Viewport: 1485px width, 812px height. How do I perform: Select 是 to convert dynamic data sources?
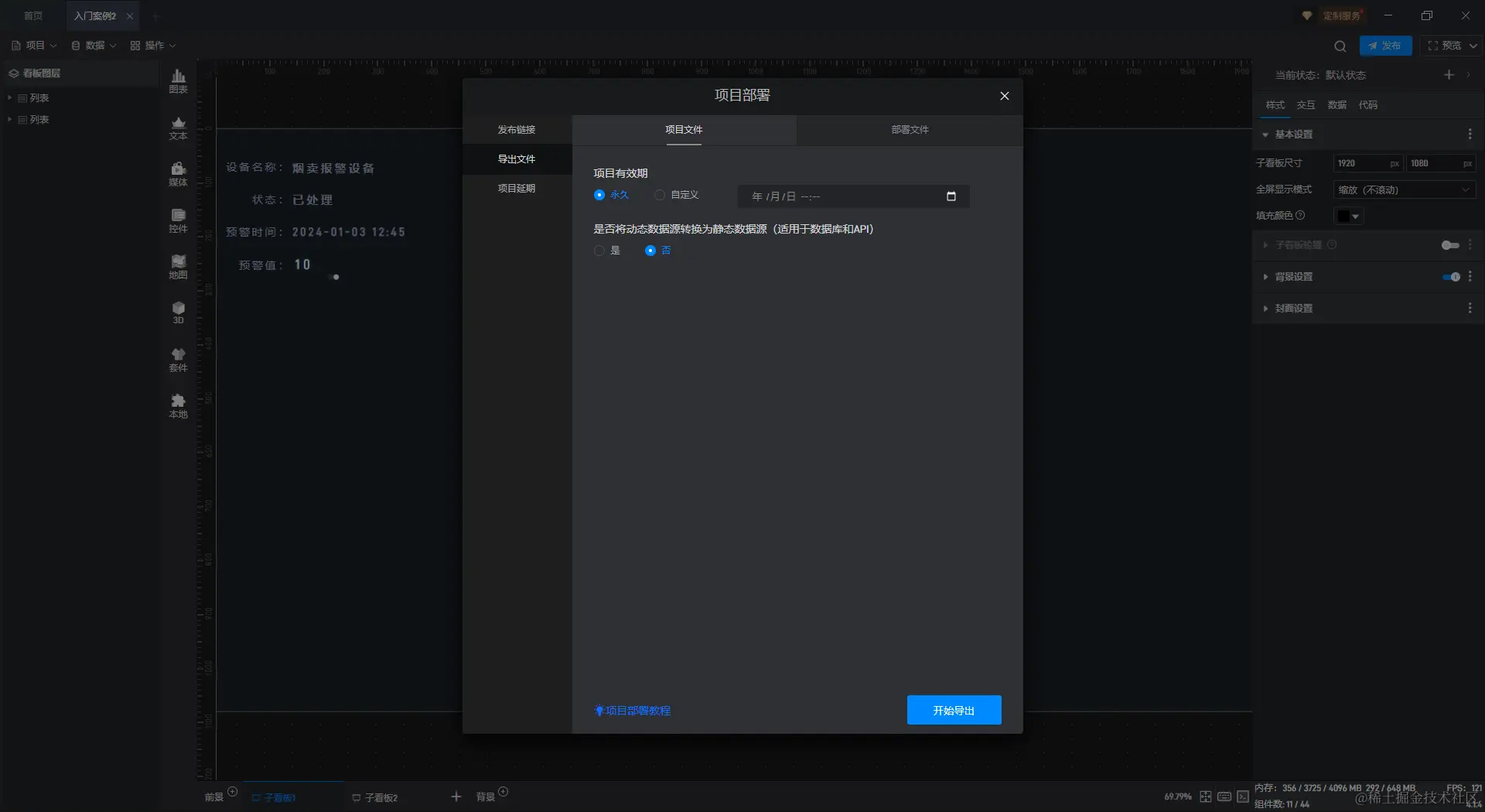coord(599,251)
